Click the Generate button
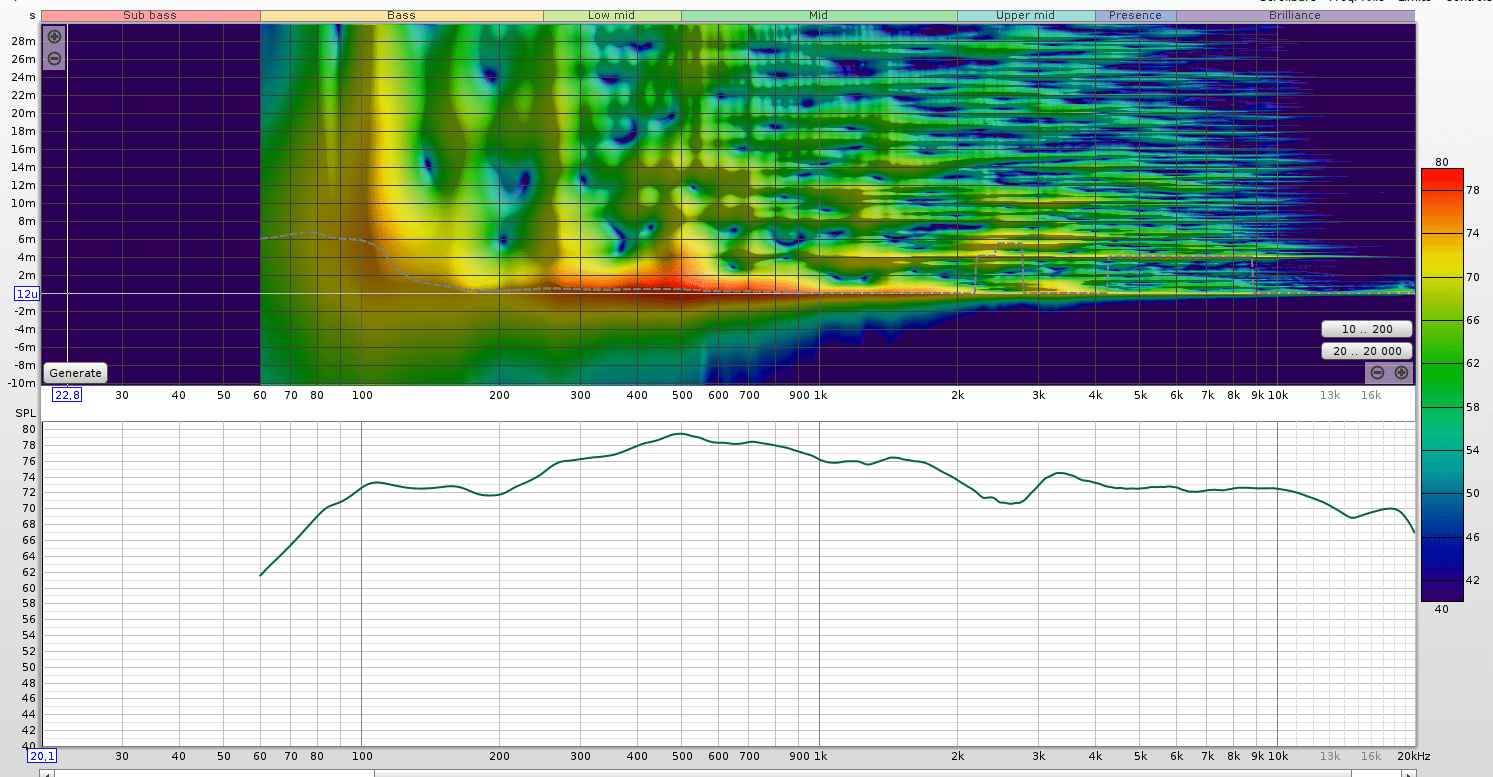The height and width of the screenshot is (777, 1493). pos(76,373)
